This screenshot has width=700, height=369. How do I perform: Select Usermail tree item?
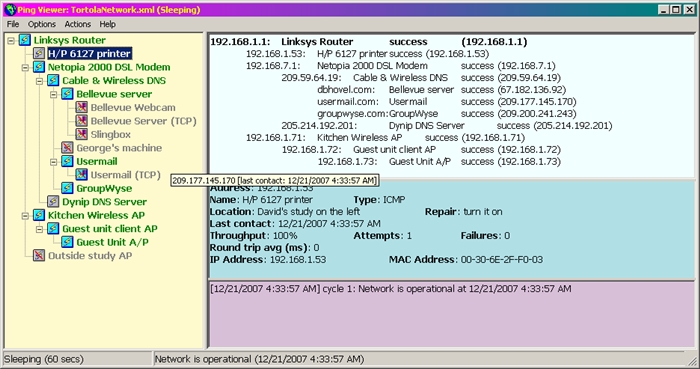click(x=96, y=161)
